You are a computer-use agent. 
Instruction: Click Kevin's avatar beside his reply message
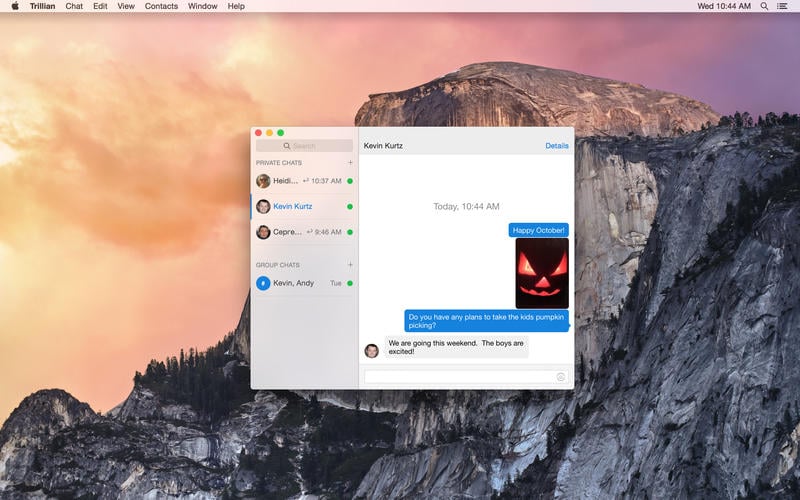pyautogui.click(x=372, y=351)
